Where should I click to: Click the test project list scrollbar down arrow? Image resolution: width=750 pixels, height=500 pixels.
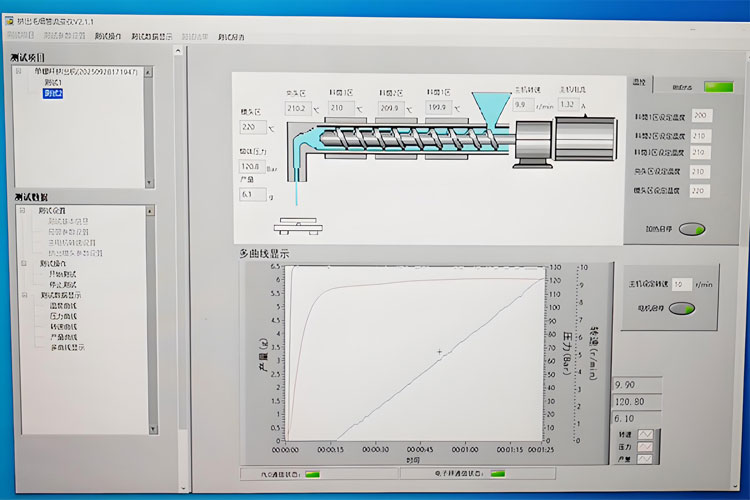148,182
